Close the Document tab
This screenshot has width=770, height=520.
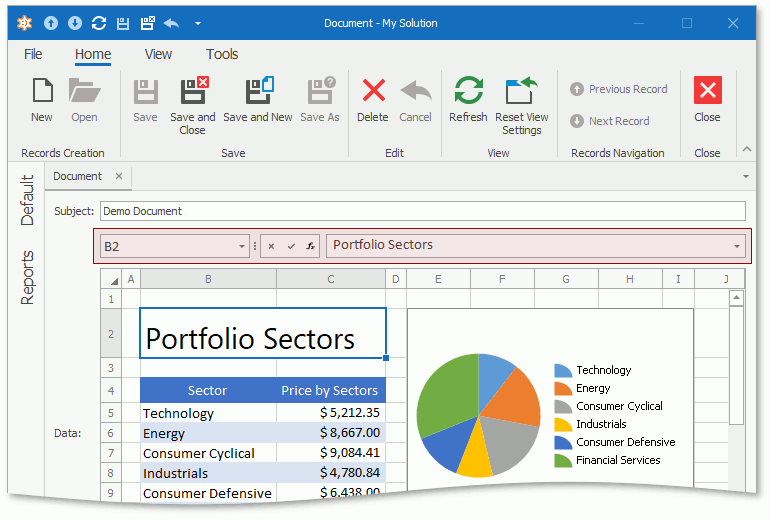(x=119, y=176)
